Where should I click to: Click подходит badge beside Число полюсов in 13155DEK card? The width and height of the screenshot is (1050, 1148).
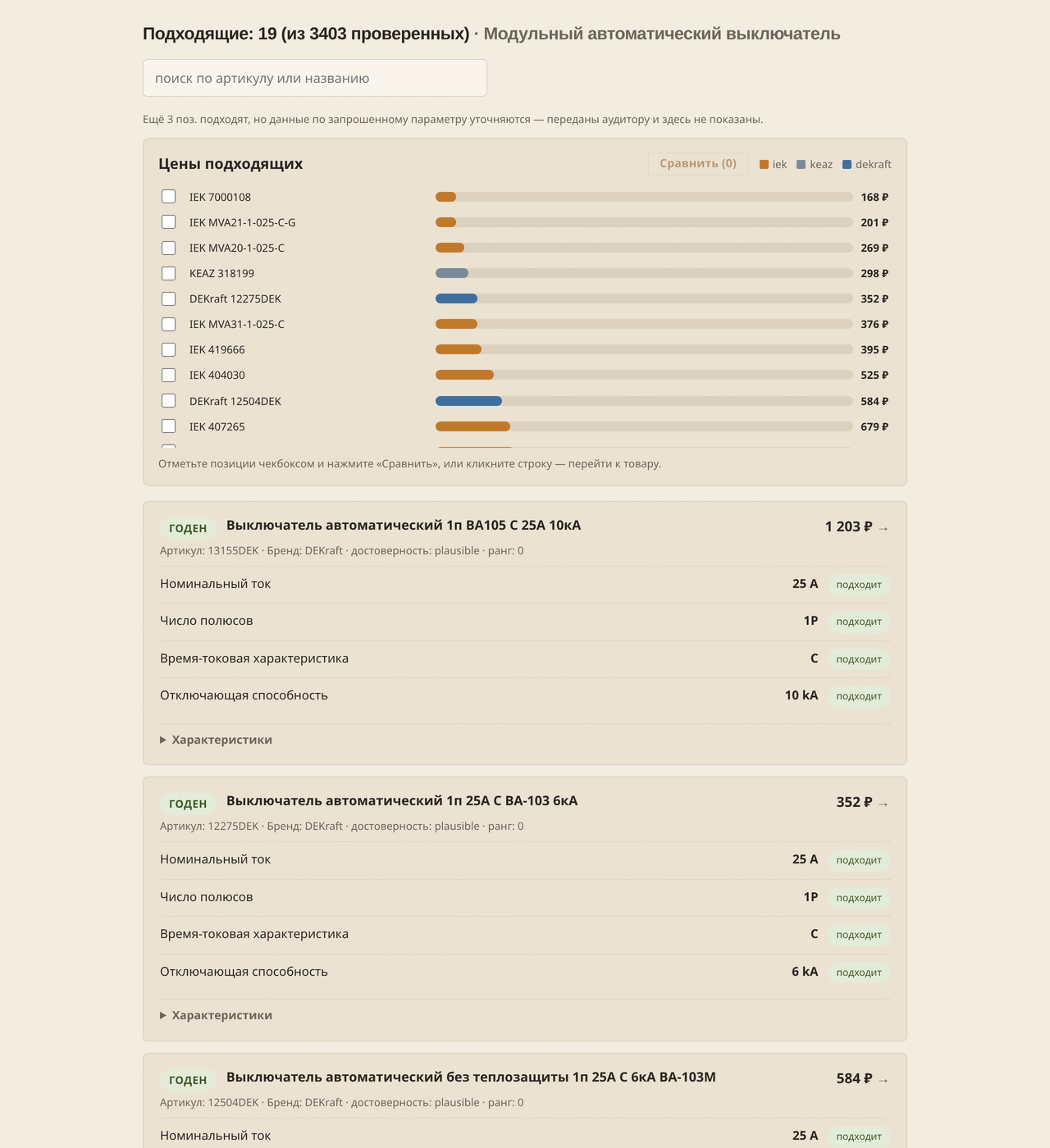[x=859, y=622]
